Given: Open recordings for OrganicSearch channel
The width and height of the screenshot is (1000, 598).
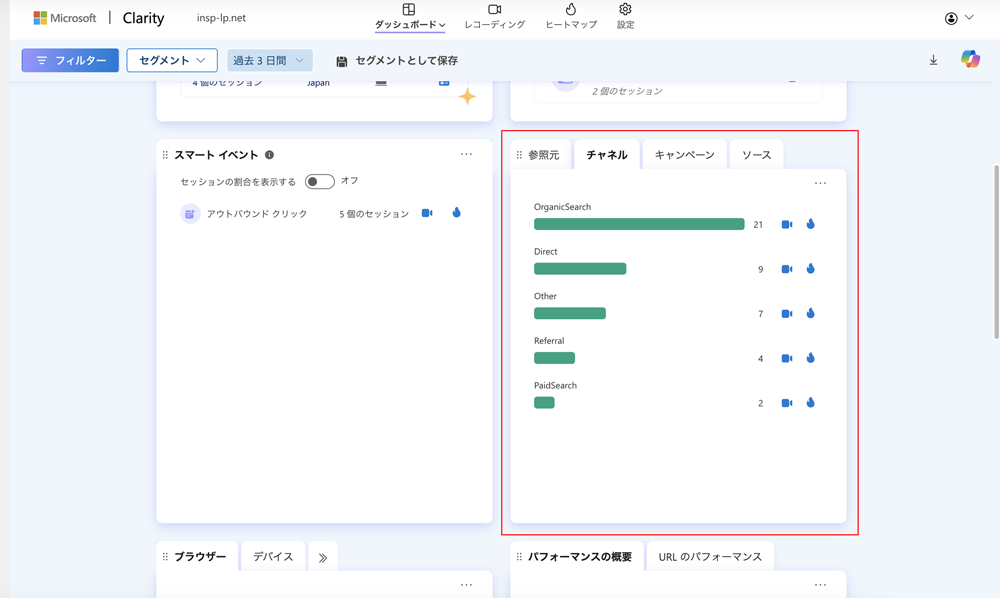Looking at the screenshot, I should 787,224.
